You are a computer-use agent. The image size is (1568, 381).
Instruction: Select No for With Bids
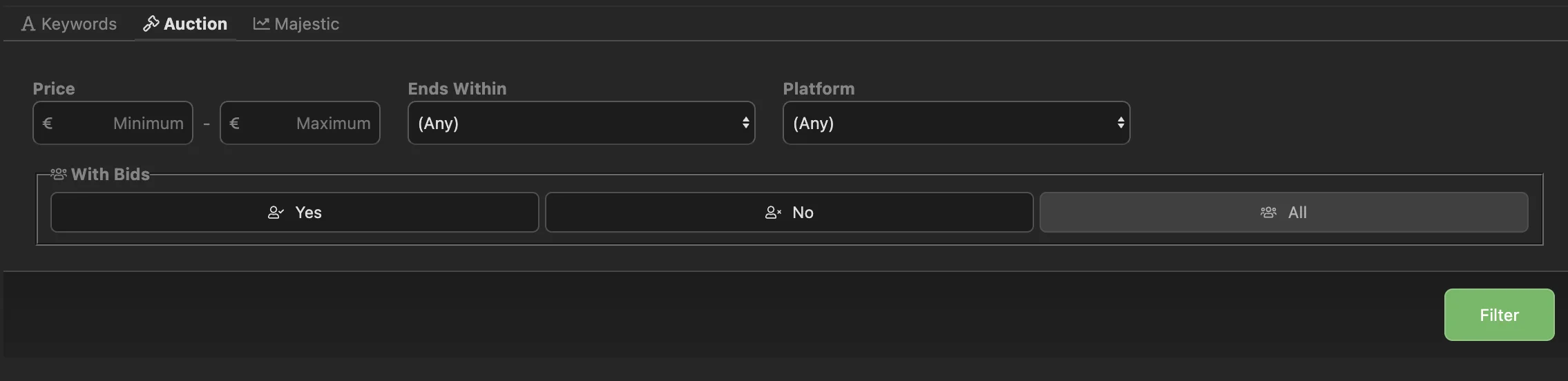pos(789,213)
